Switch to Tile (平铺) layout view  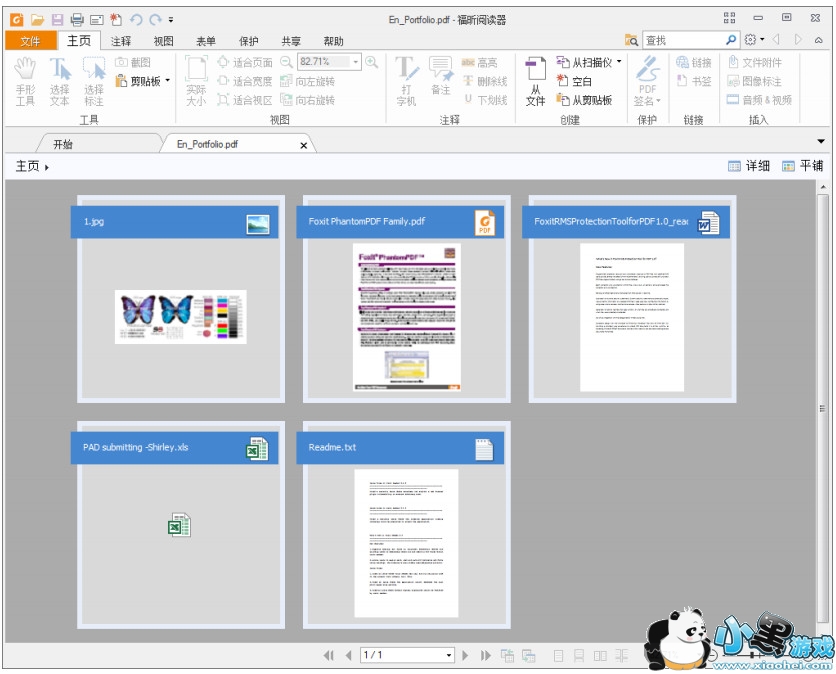803,166
